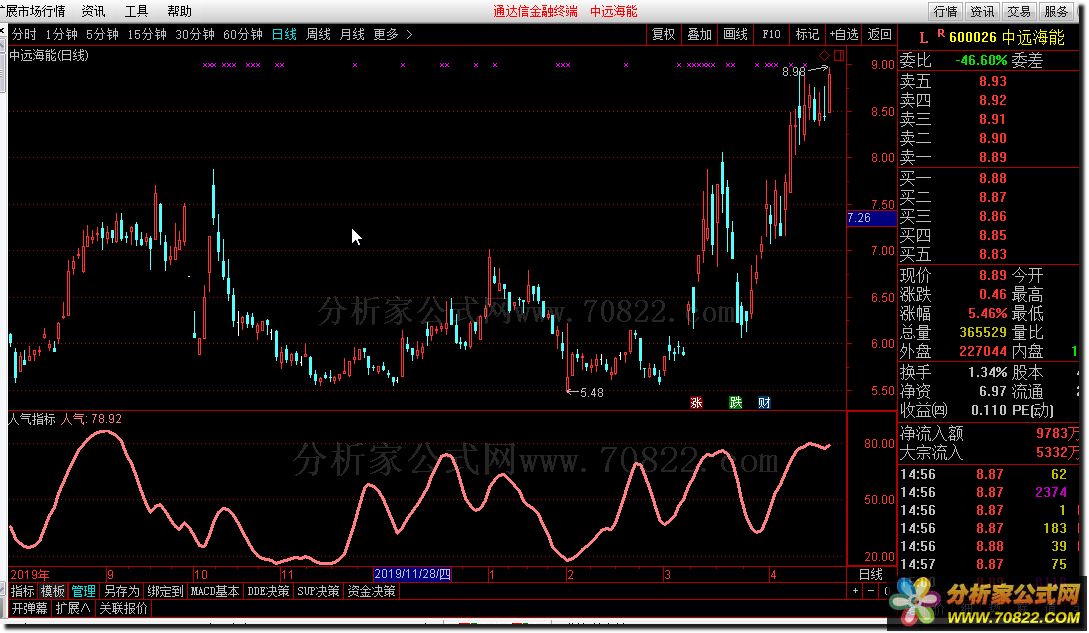This screenshot has width=1089, height=633.
Task: Click the 买五 8.83 quote row
Action: tap(989, 254)
